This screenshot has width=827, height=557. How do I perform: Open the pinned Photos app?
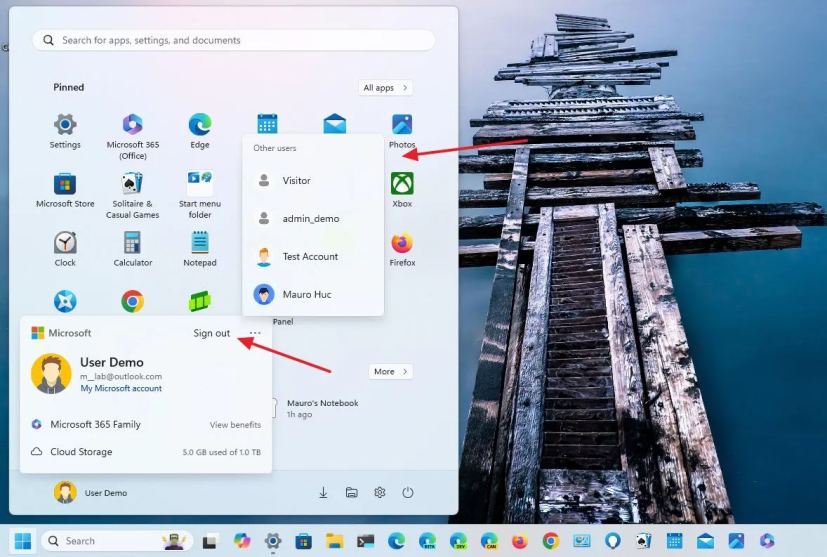click(x=402, y=131)
